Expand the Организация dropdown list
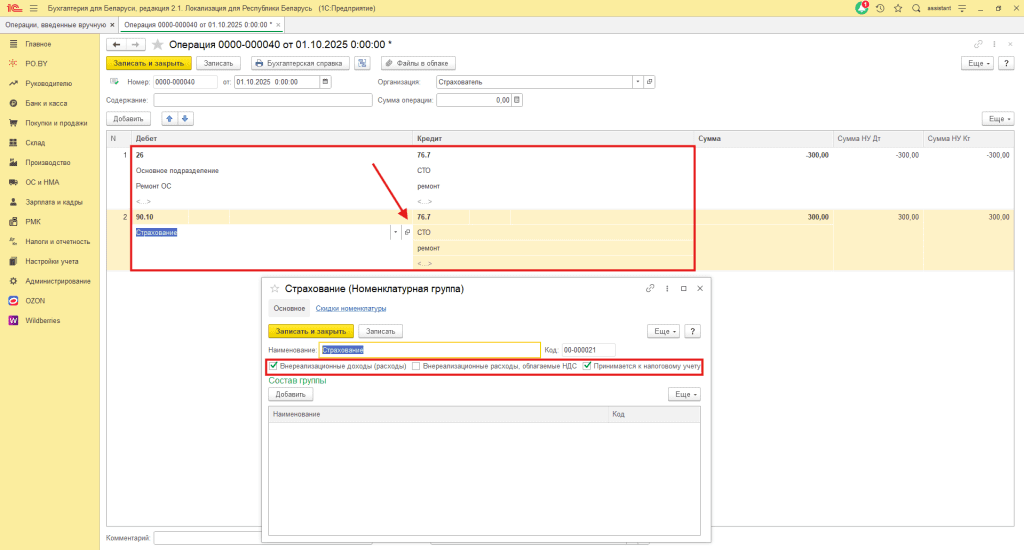Viewport: 1024px width, 550px height. click(x=638, y=82)
